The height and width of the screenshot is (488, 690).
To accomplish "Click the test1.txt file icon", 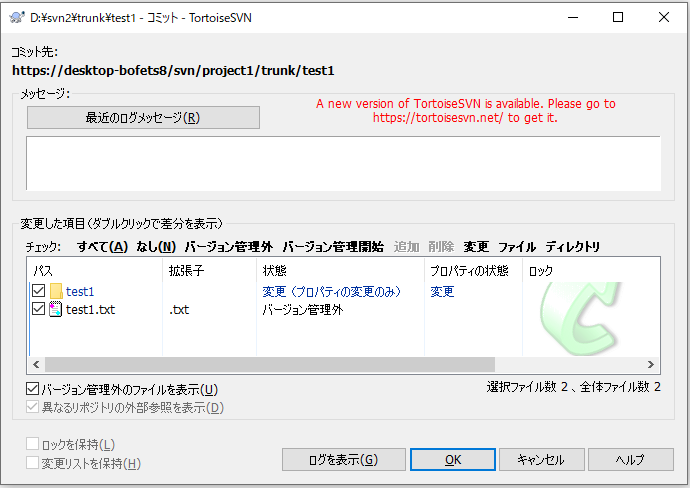I will click(x=55, y=310).
